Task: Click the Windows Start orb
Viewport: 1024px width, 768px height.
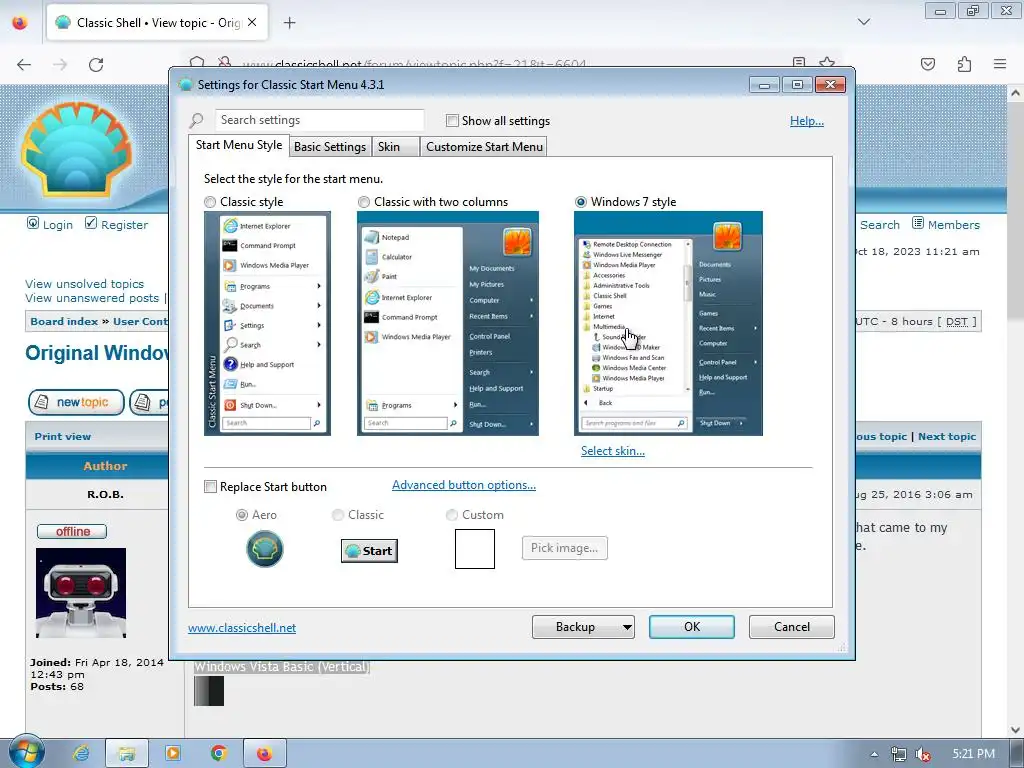Action: coord(27,752)
